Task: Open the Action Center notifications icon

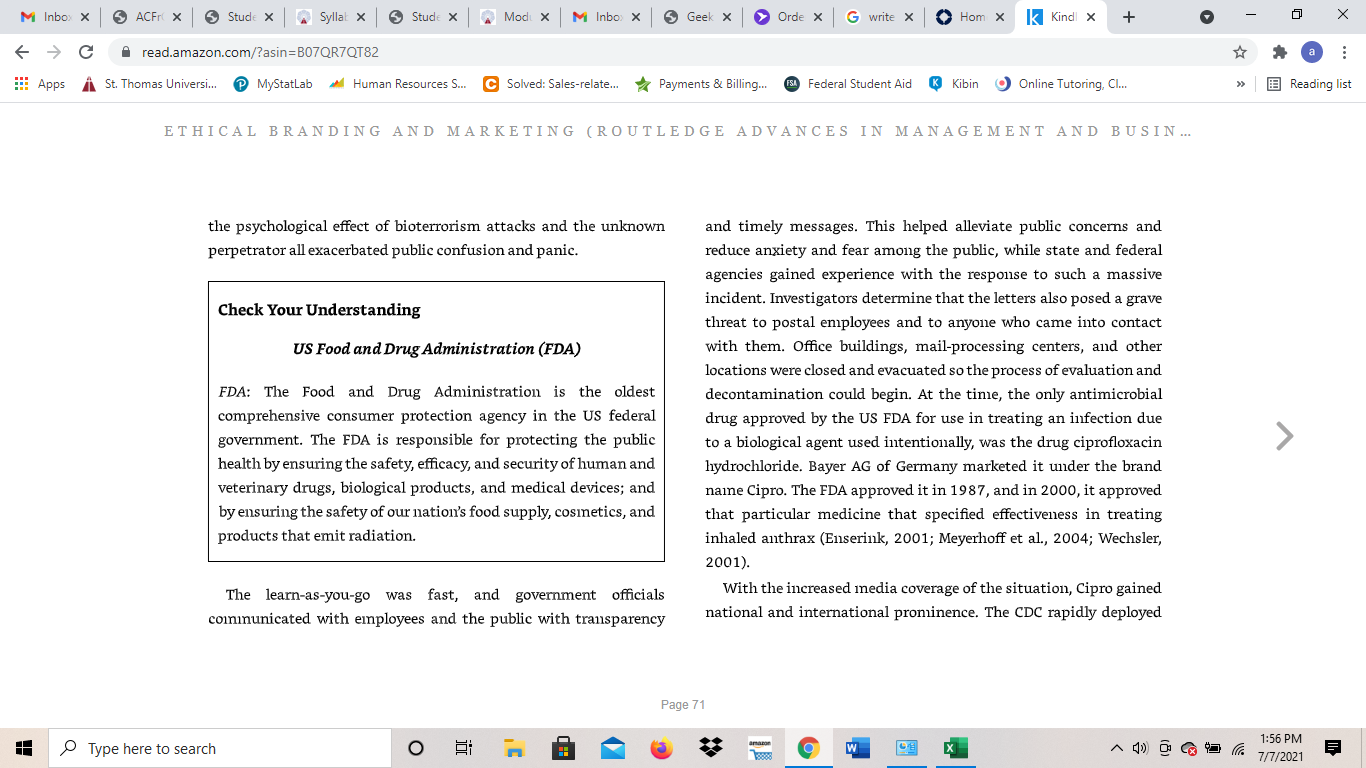Action: (x=1332, y=748)
